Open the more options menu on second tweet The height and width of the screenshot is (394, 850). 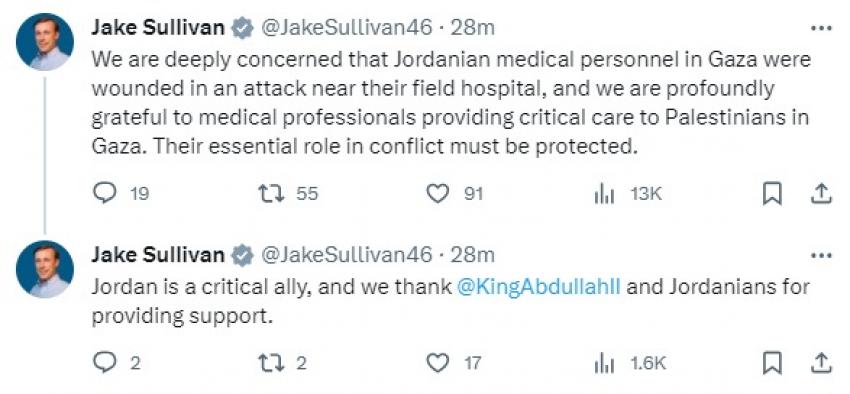point(821,255)
